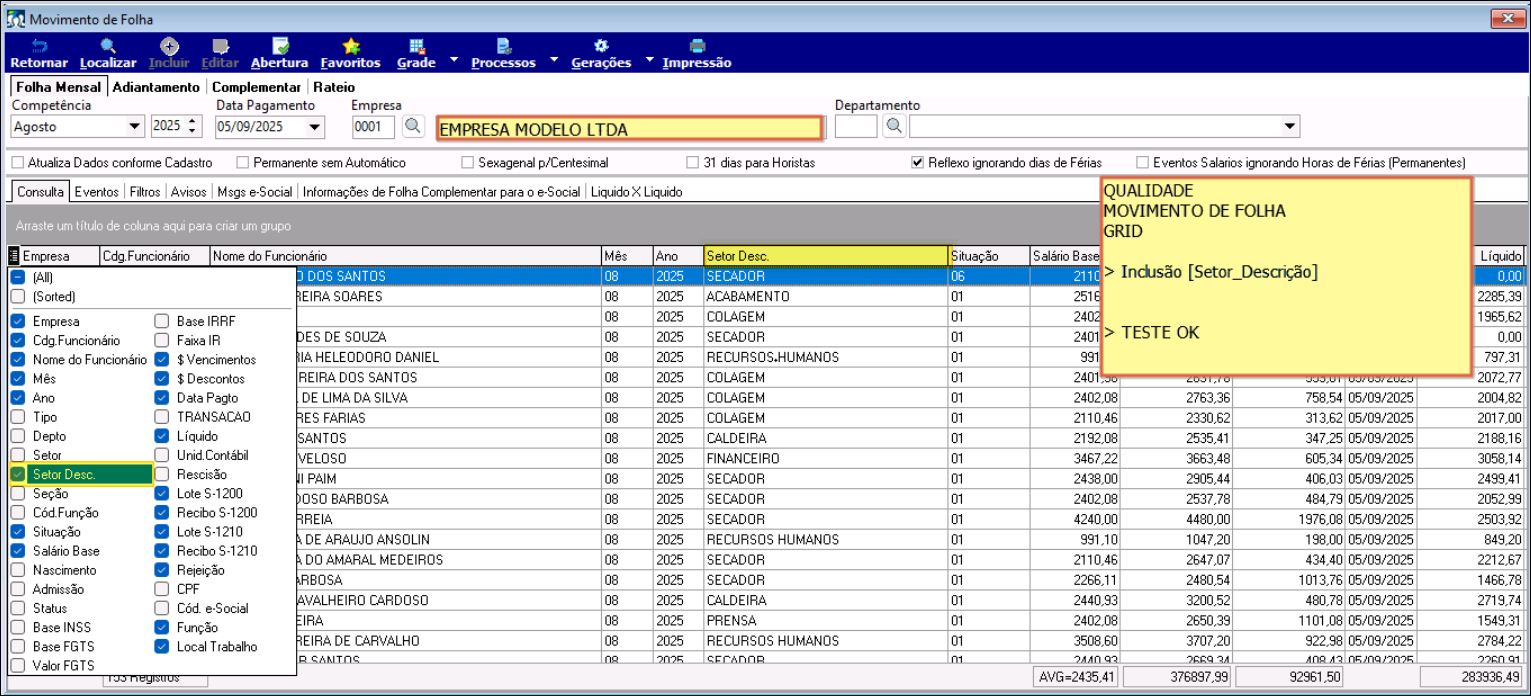Enable Atualiza Dados conforme Cadastro checkbox
The image size is (1531, 696).
[17, 162]
